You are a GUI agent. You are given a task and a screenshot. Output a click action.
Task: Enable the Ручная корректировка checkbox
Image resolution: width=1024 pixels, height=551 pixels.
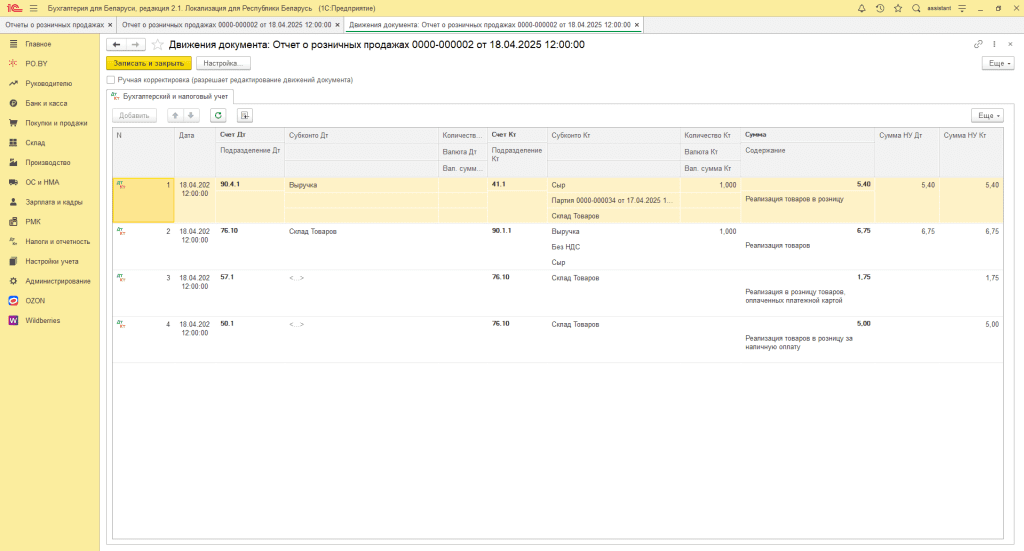click(x=111, y=80)
